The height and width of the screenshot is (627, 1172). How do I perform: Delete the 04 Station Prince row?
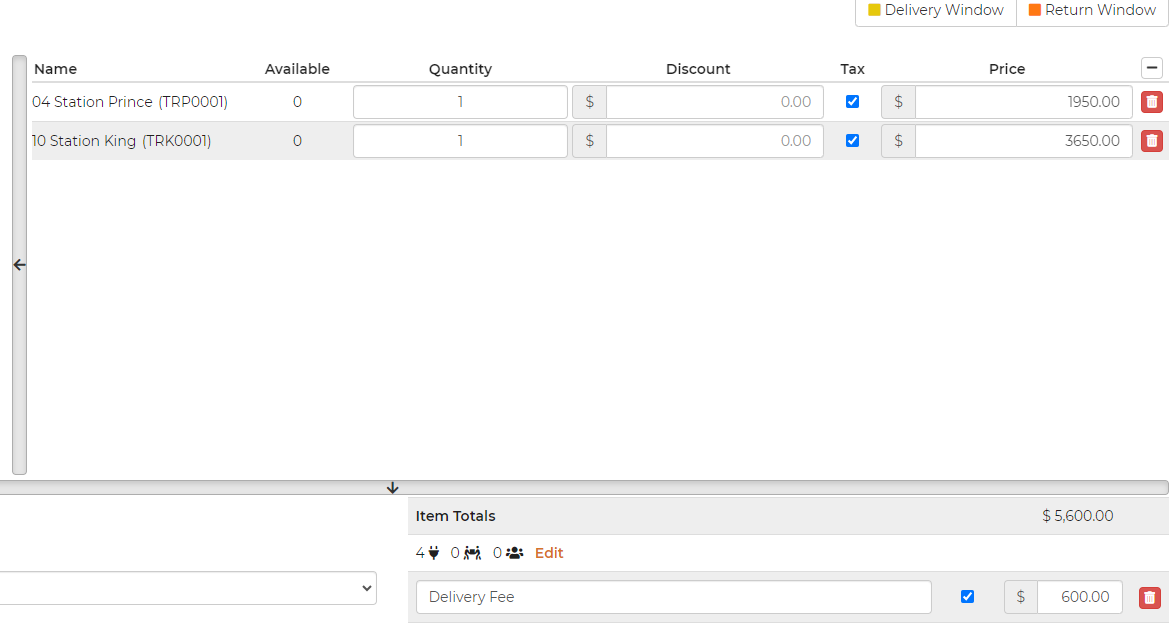click(x=1152, y=102)
